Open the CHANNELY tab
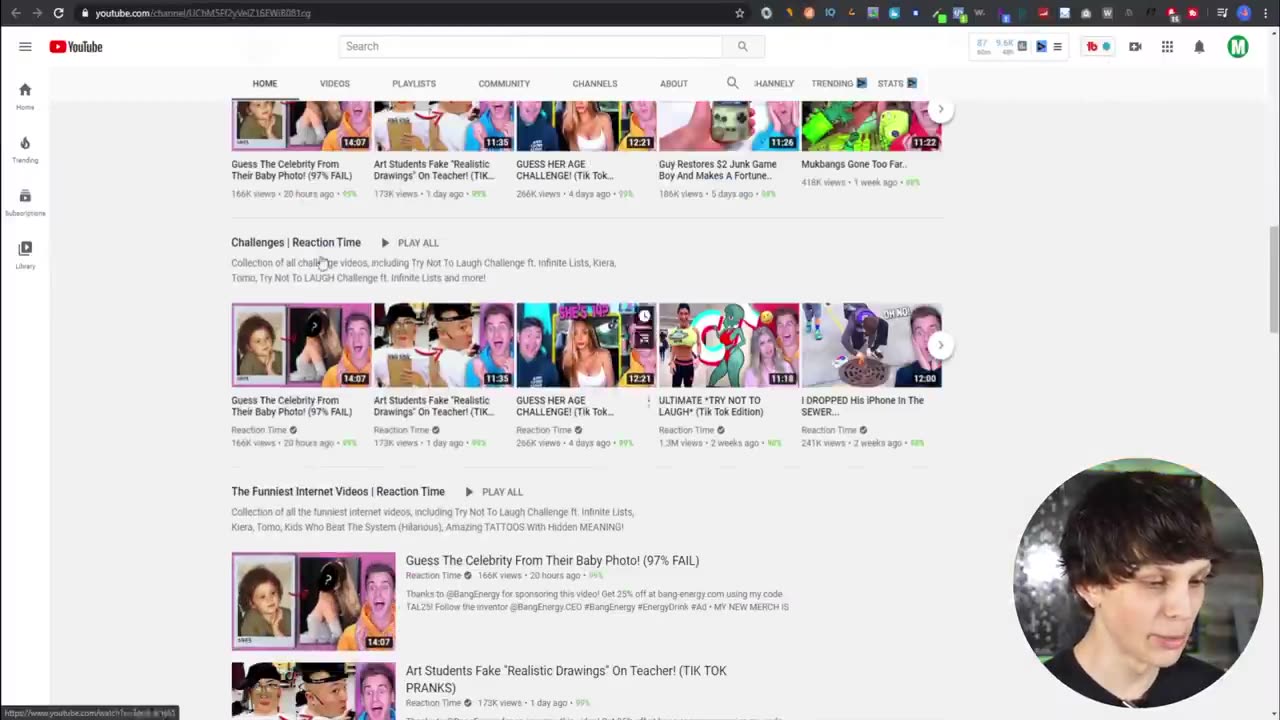1280x720 pixels. [x=774, y=84]
